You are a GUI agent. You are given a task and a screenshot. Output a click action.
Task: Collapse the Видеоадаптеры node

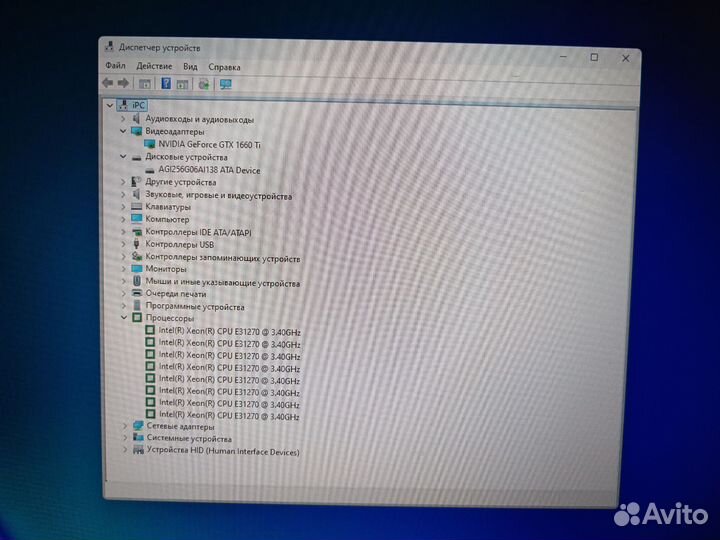pos(123,131)
